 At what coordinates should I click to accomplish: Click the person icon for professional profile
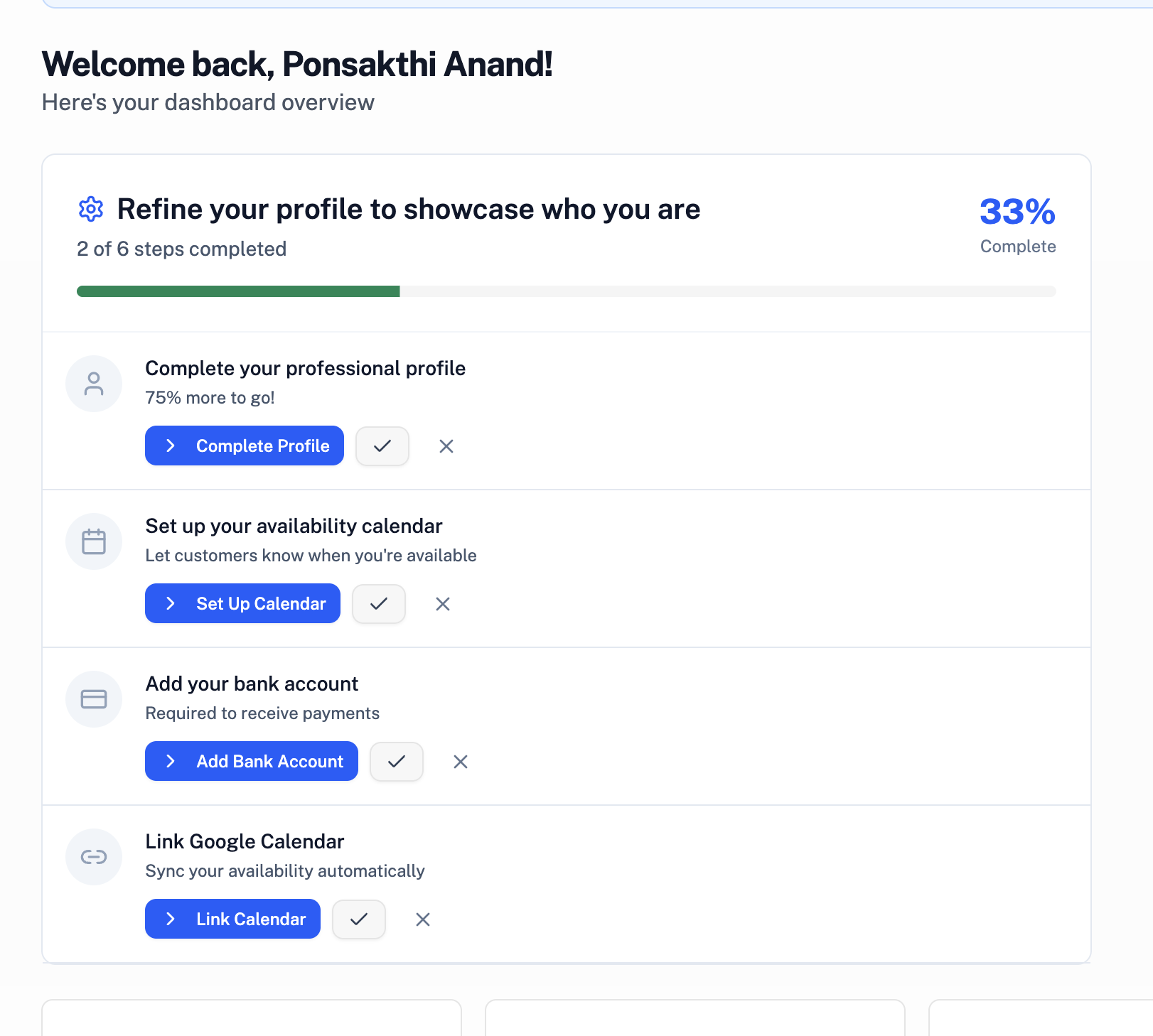(94, 384)
